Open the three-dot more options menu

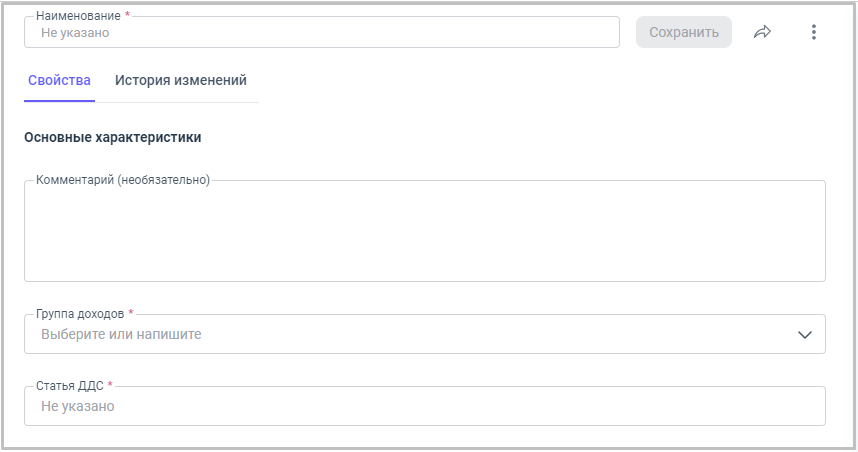click(x=813, y=32)
